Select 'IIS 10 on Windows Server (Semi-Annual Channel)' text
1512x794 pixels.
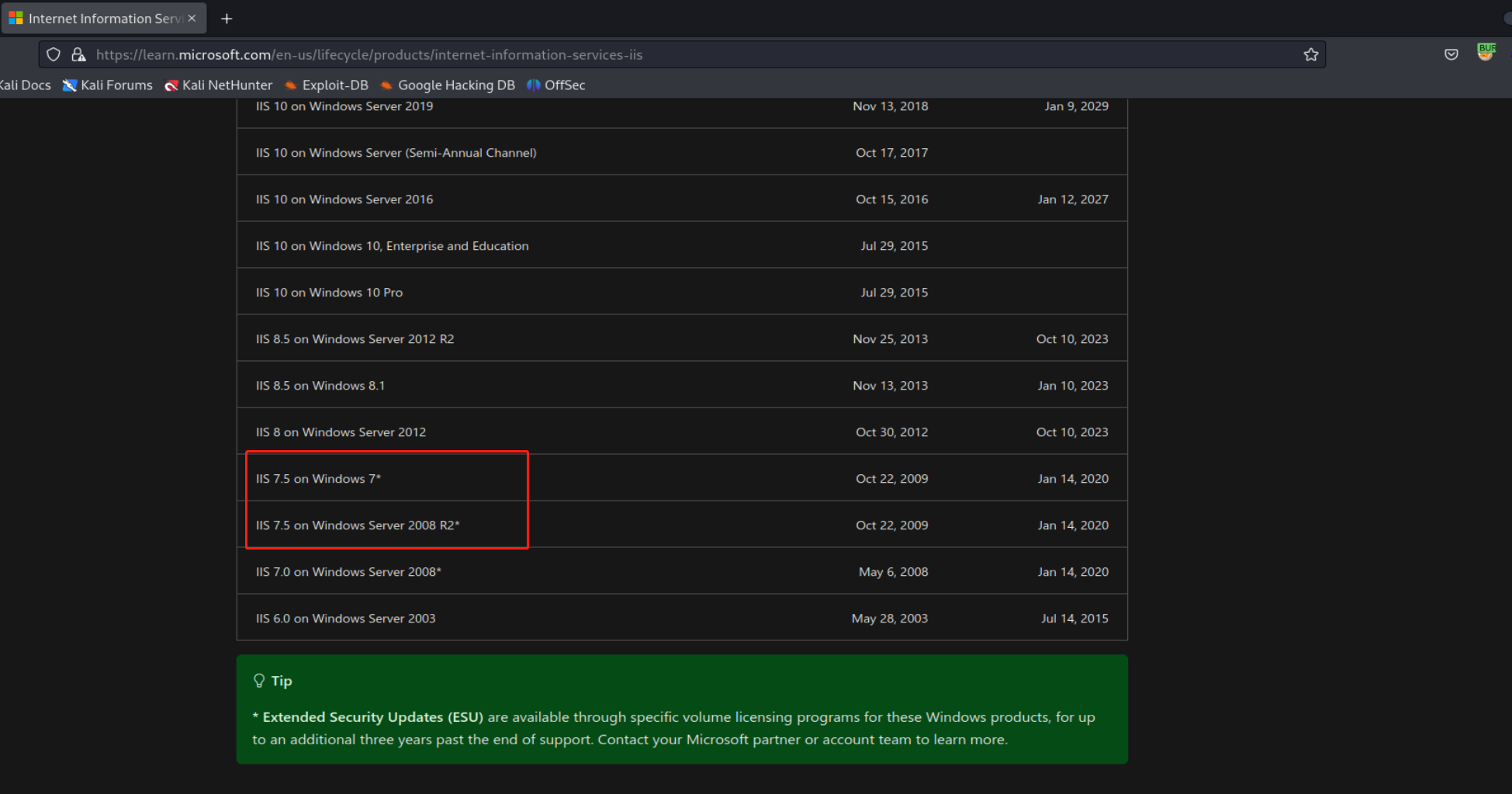click(396, 153)
